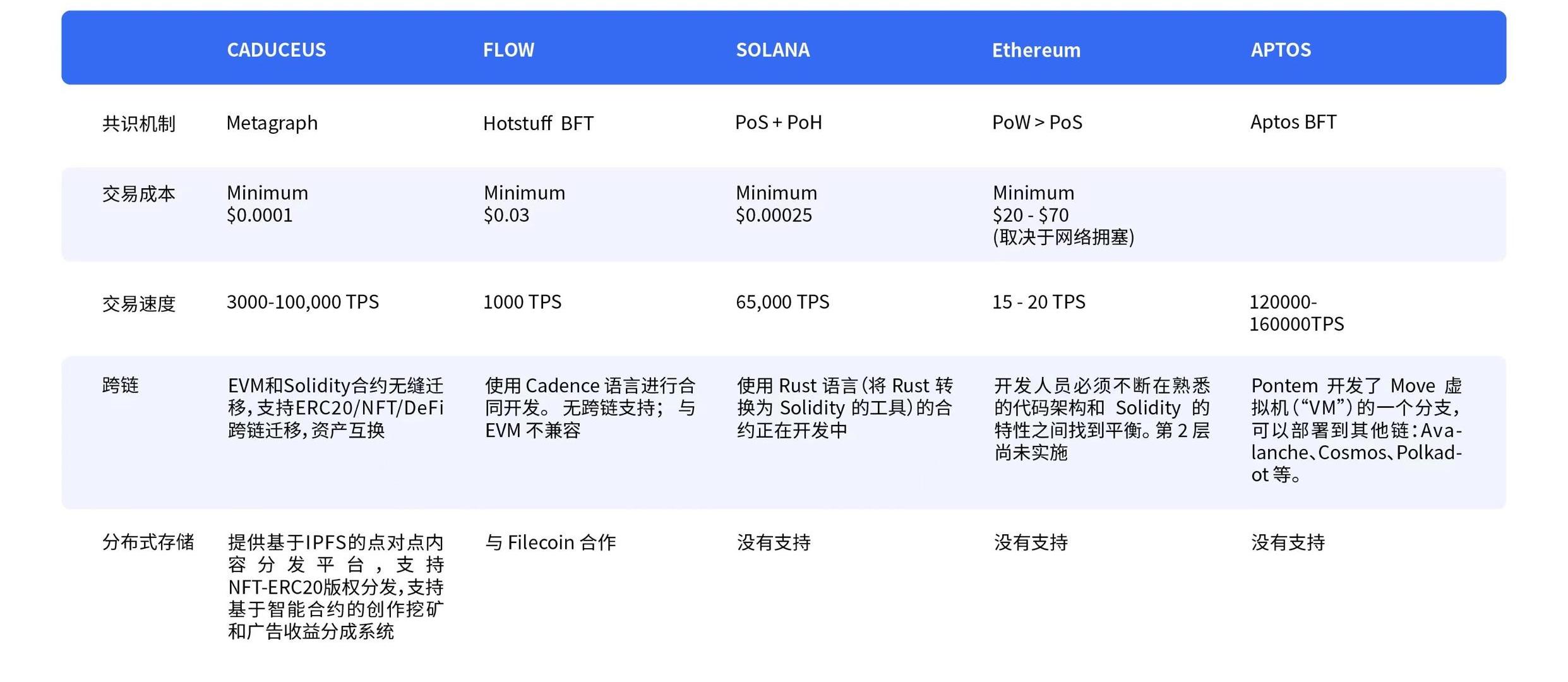Click the SOLANA column header
The height and width of the screenshot is (682, 1568).
coord(772,50)
